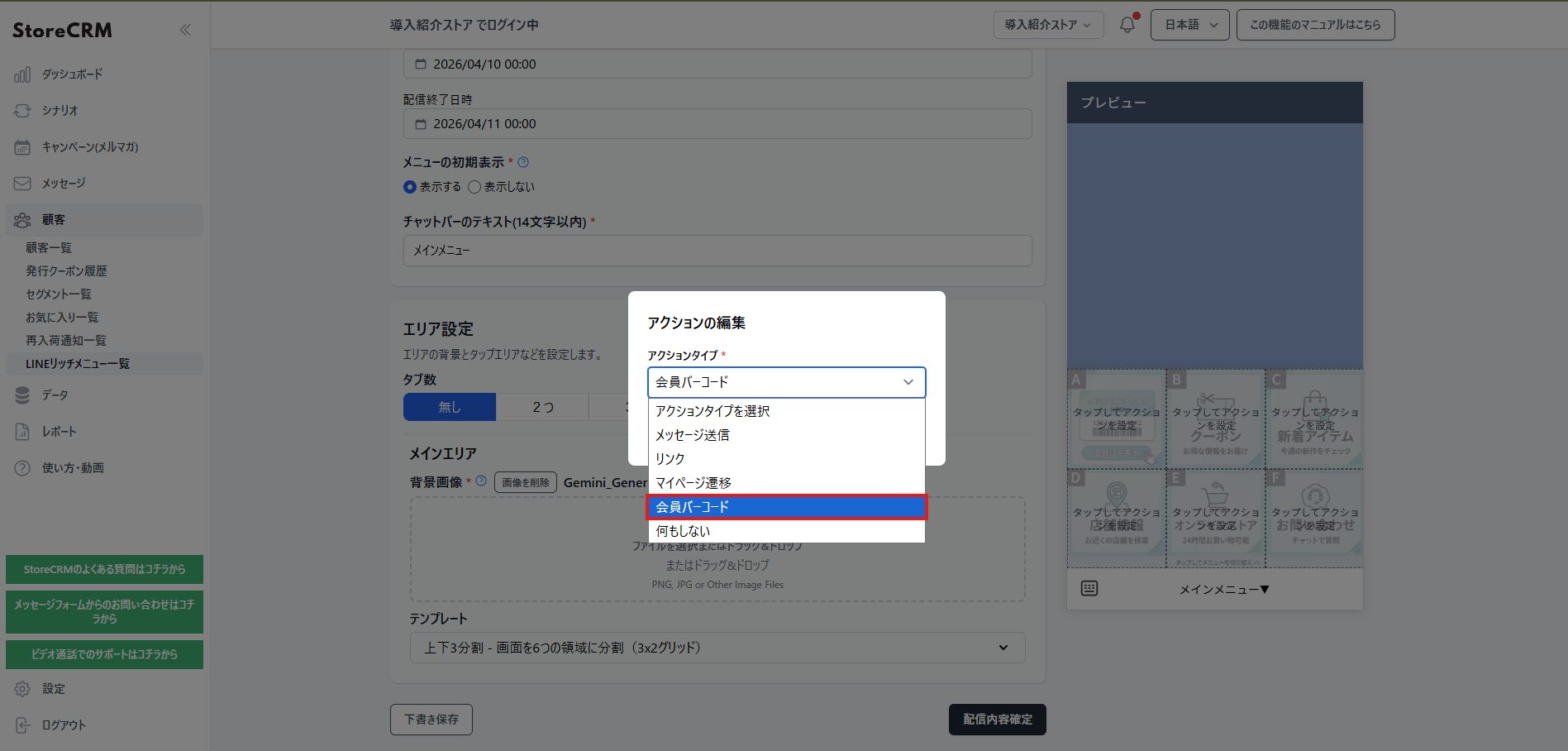Collapse the StoreCRM sidebar with chevron icon

pos(185,31)
